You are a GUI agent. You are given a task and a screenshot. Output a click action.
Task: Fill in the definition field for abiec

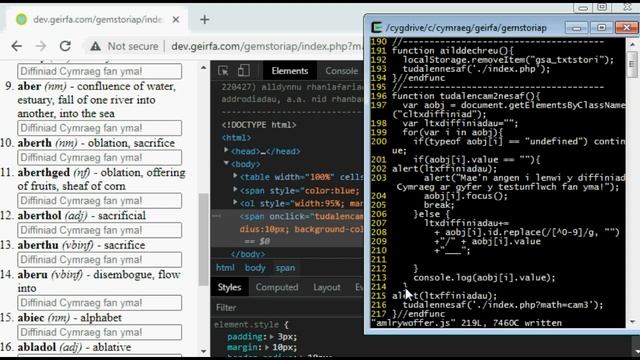[100, 332]
